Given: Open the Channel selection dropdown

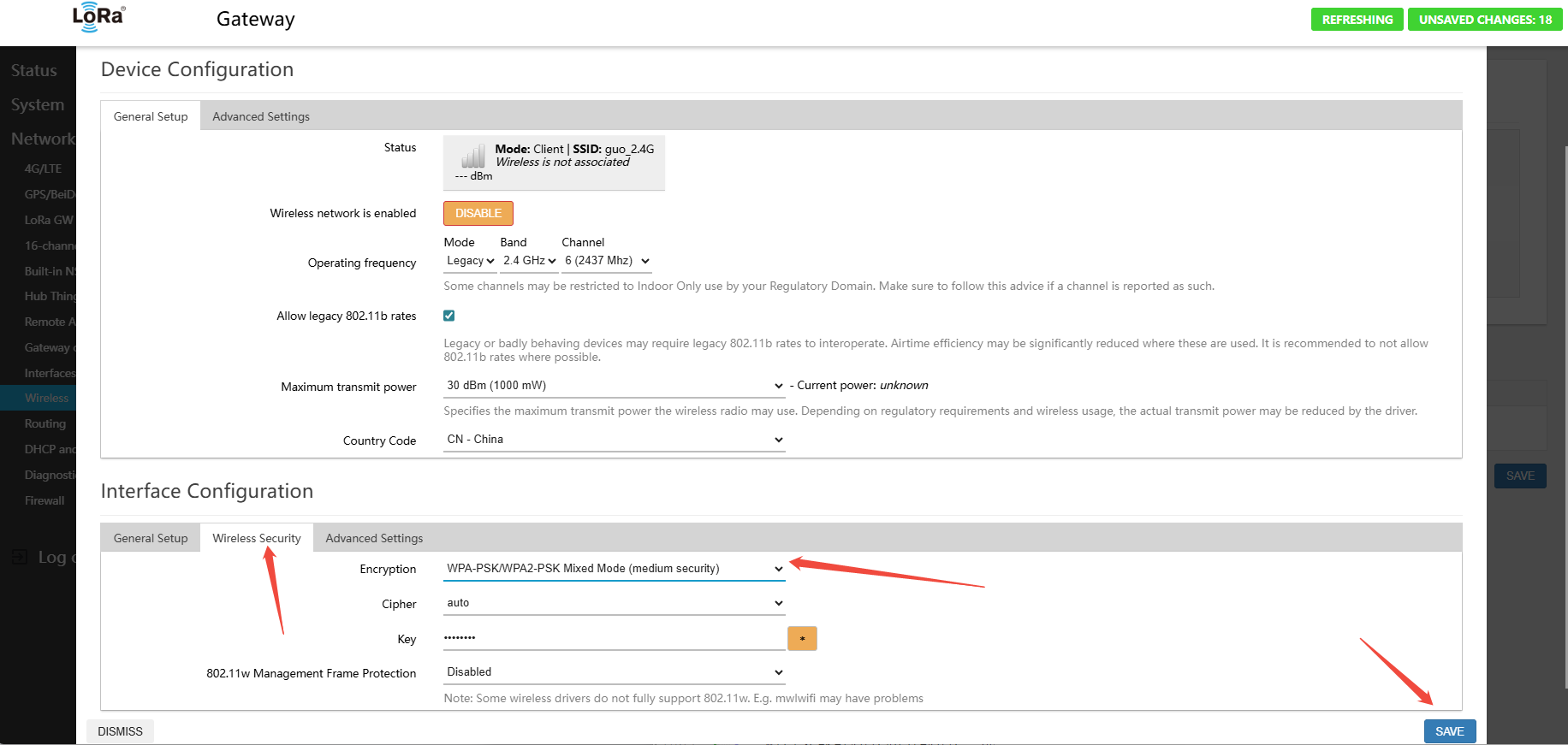Looking at the screenshot, I should tap(606, 261).
